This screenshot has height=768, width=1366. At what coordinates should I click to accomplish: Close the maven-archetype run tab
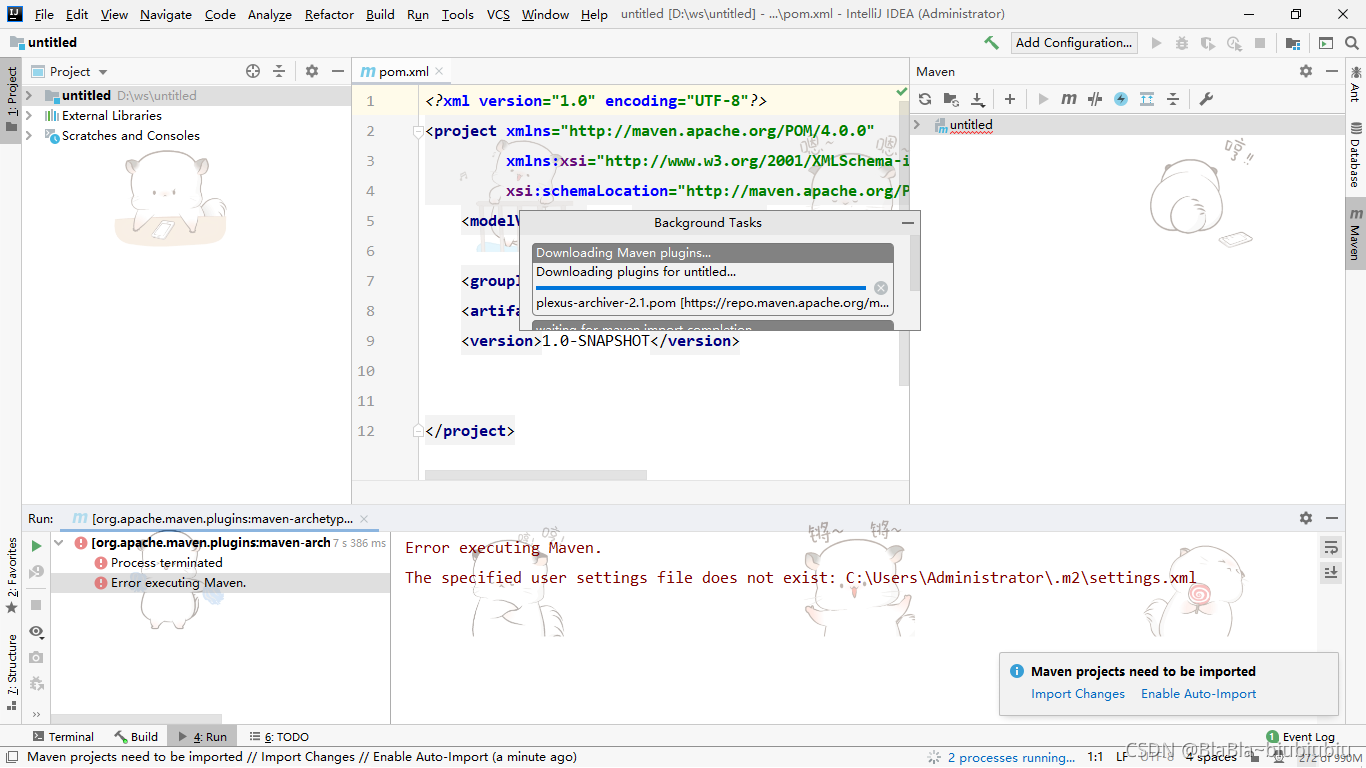coord(364,519)
